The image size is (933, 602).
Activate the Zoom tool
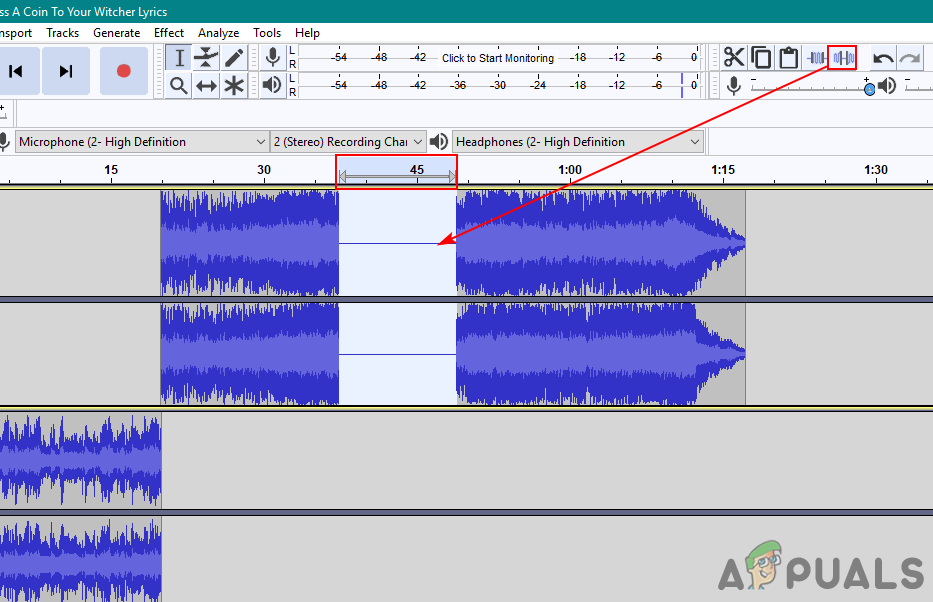click(179, 85)
